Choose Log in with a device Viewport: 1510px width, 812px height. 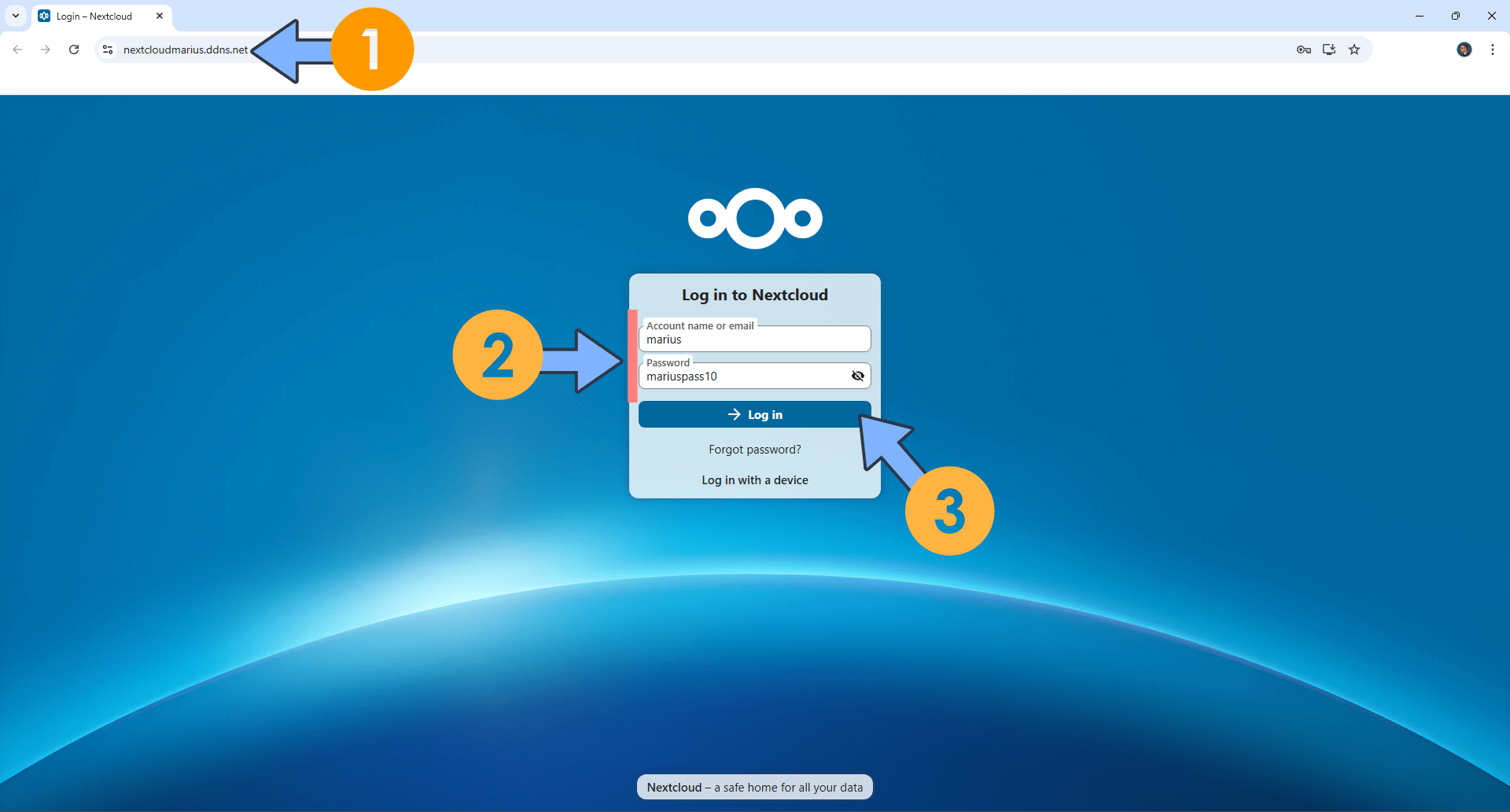coord(754,480)
